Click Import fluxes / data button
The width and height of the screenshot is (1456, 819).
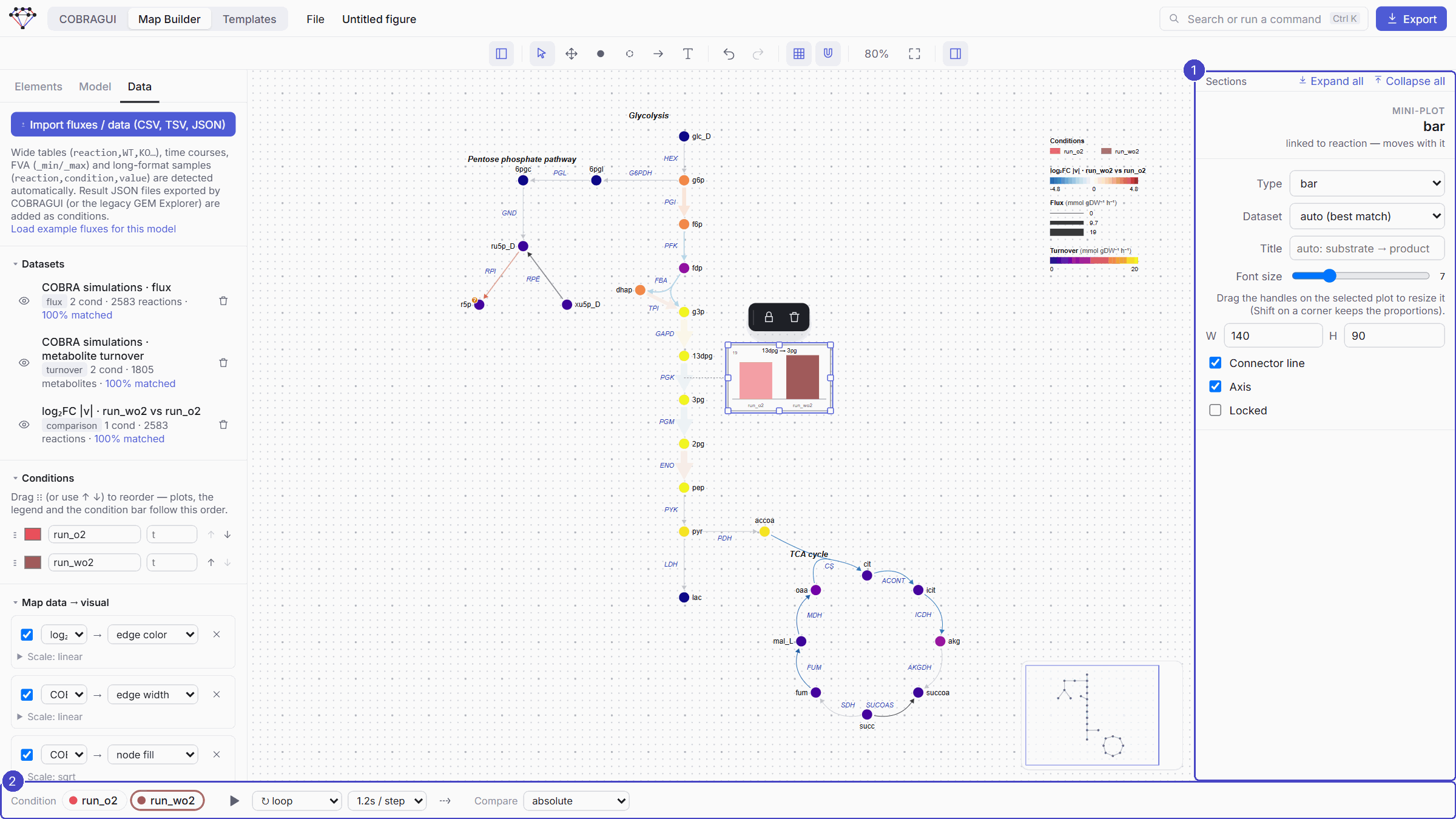123,124
